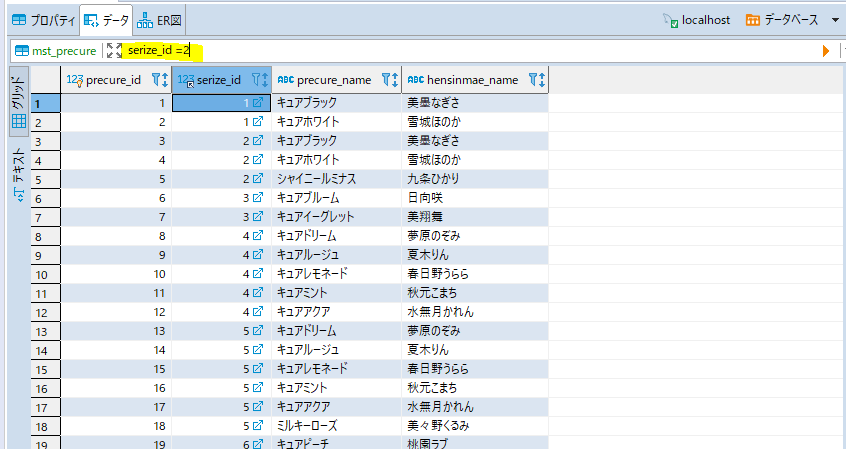Screen dimensions: 846x449
Task: Open foreign key link in row 14
Action: 258,350
